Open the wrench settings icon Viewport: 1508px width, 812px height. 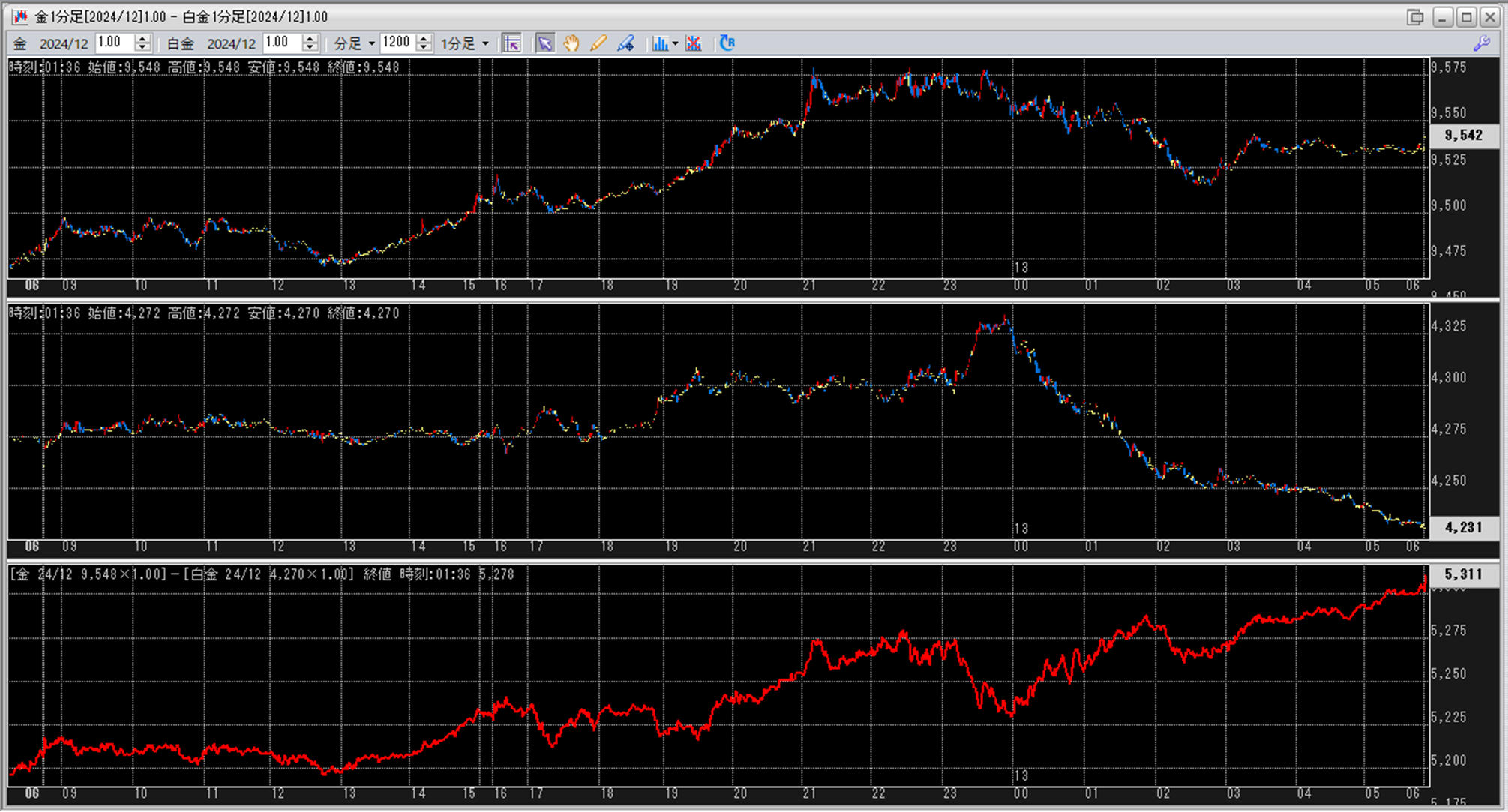tap(1481, 43)
